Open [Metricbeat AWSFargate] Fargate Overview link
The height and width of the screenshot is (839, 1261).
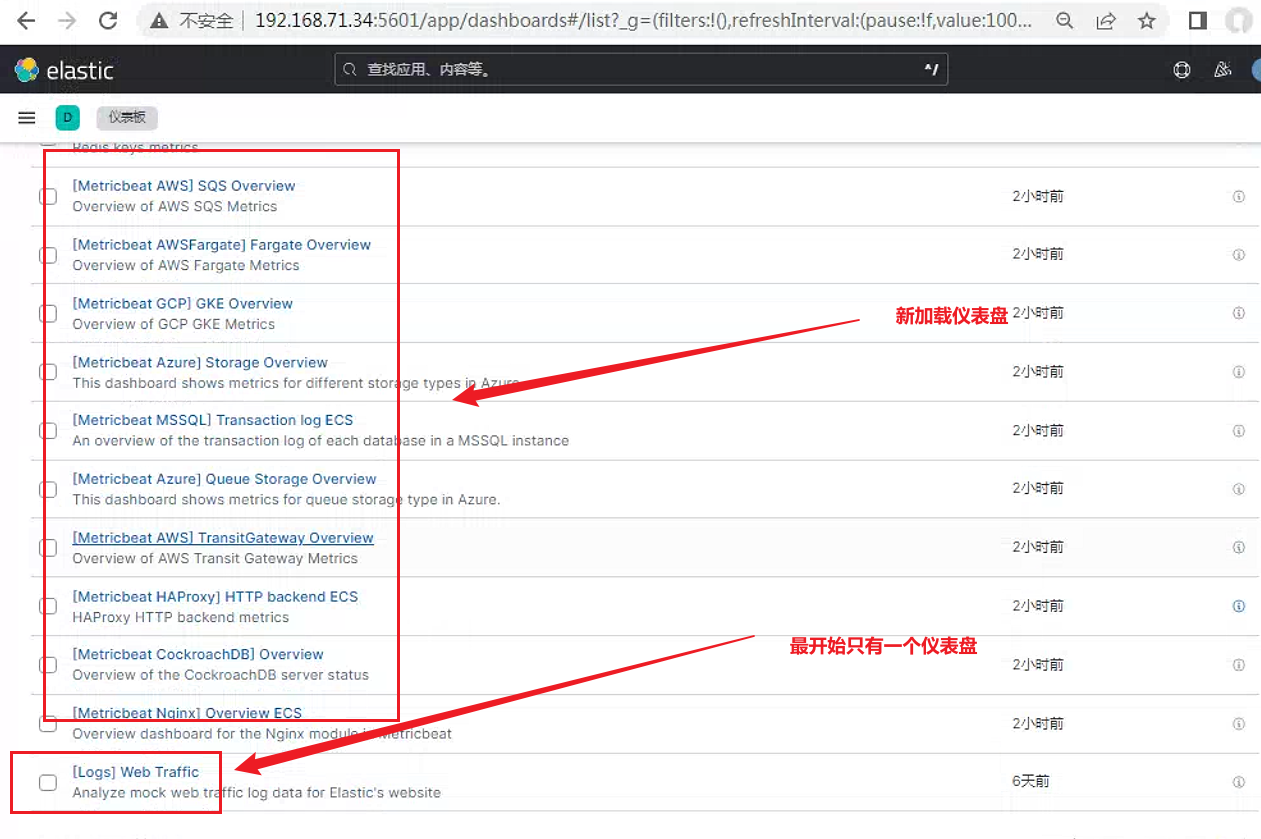222,245
